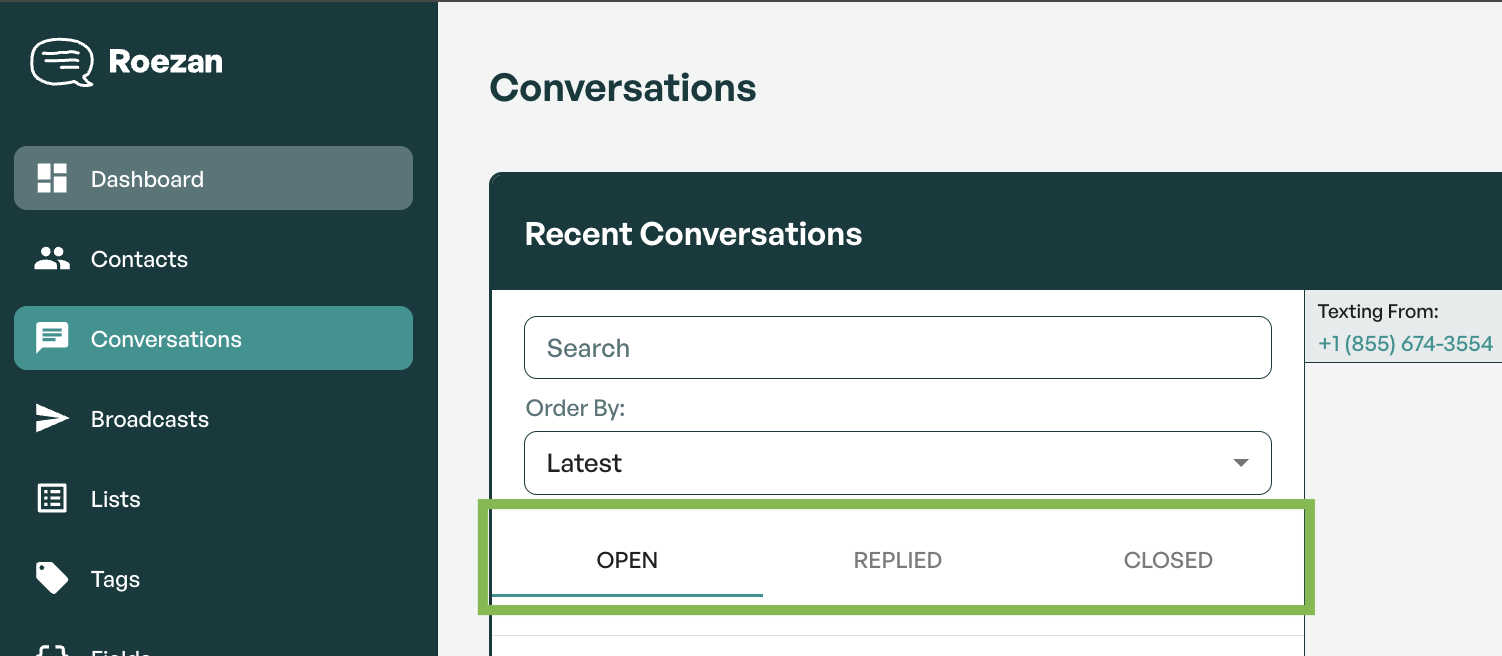
Task: Click the Recent Conversations panel header
Action: 693,234
